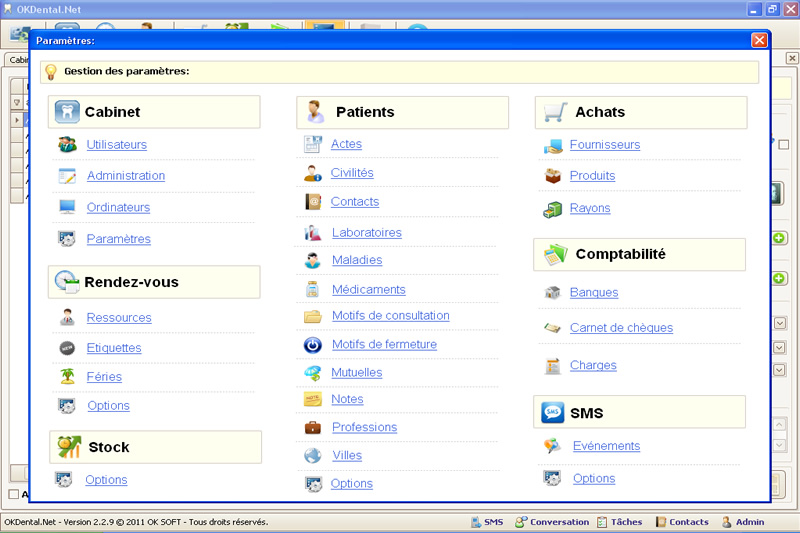This screenshot has width=800, height=533.
Task: Open the Villes link
Action: [x=347, y=455]
